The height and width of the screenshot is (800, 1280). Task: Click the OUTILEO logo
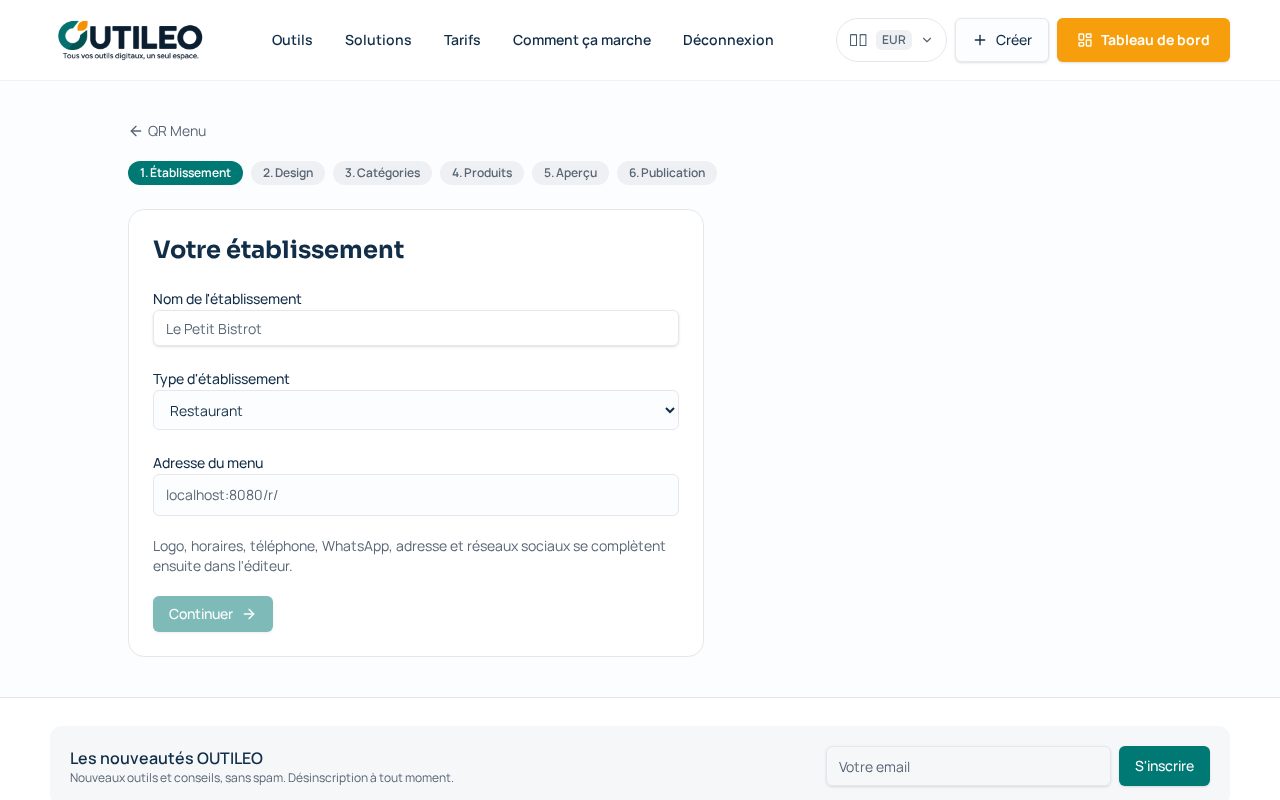[130, 40]
